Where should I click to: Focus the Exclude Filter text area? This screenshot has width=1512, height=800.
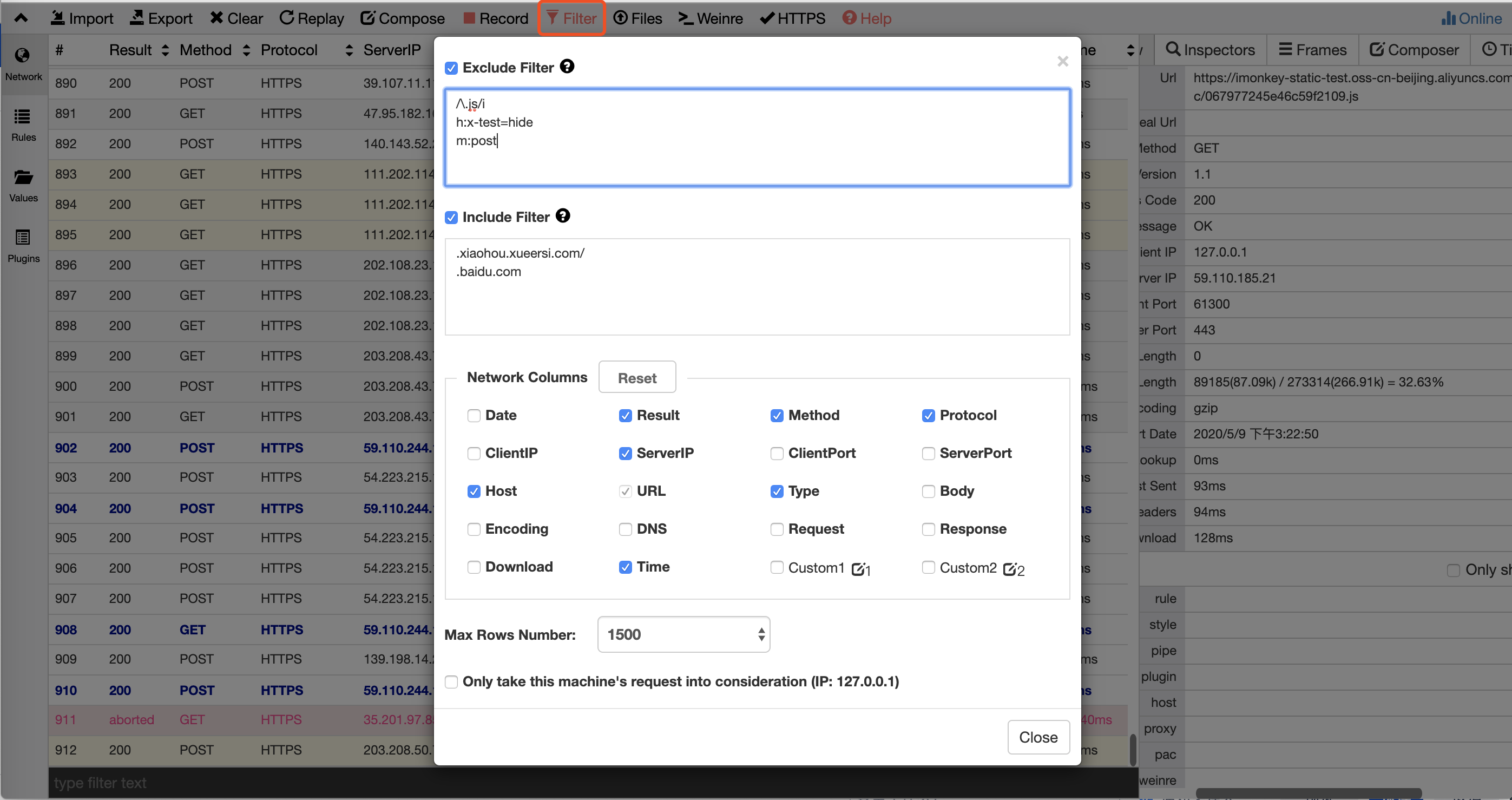pyautogui.click(x=757, y=137)
